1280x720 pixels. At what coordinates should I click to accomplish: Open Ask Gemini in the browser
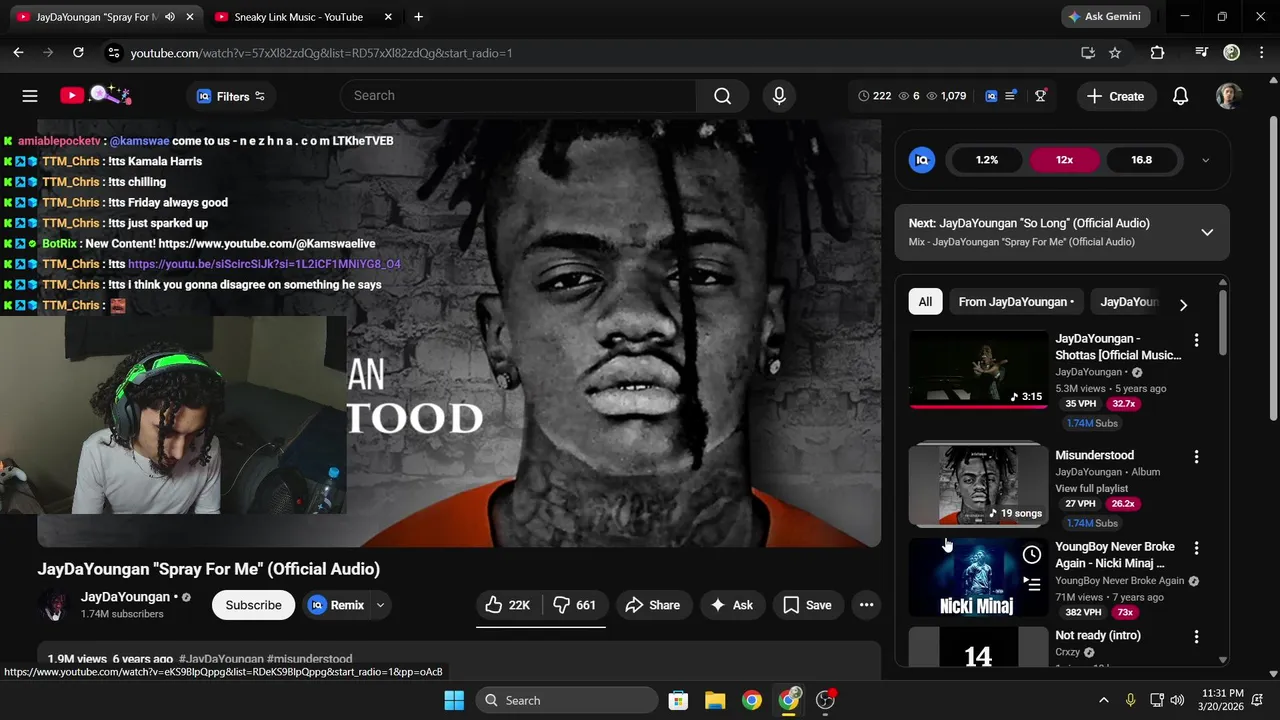click(x=1105, y=17)
